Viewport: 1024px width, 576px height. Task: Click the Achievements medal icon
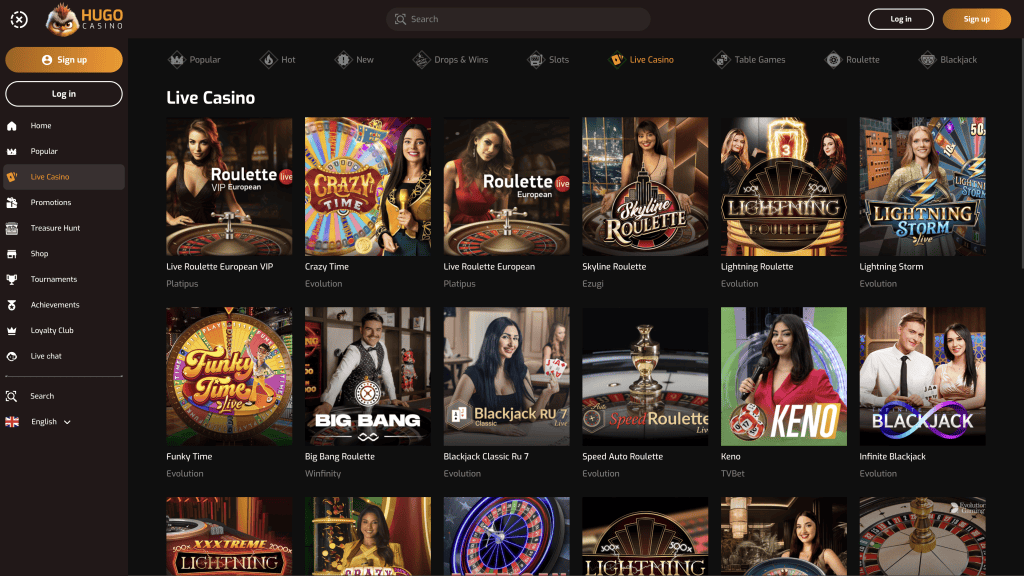12,305
